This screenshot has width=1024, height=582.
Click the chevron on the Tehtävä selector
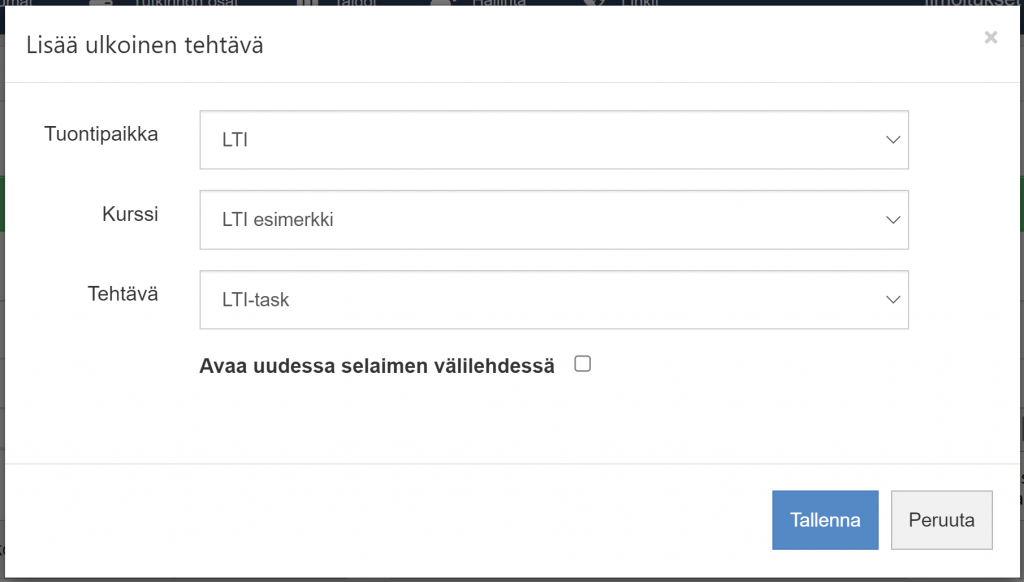coord(893,300)
